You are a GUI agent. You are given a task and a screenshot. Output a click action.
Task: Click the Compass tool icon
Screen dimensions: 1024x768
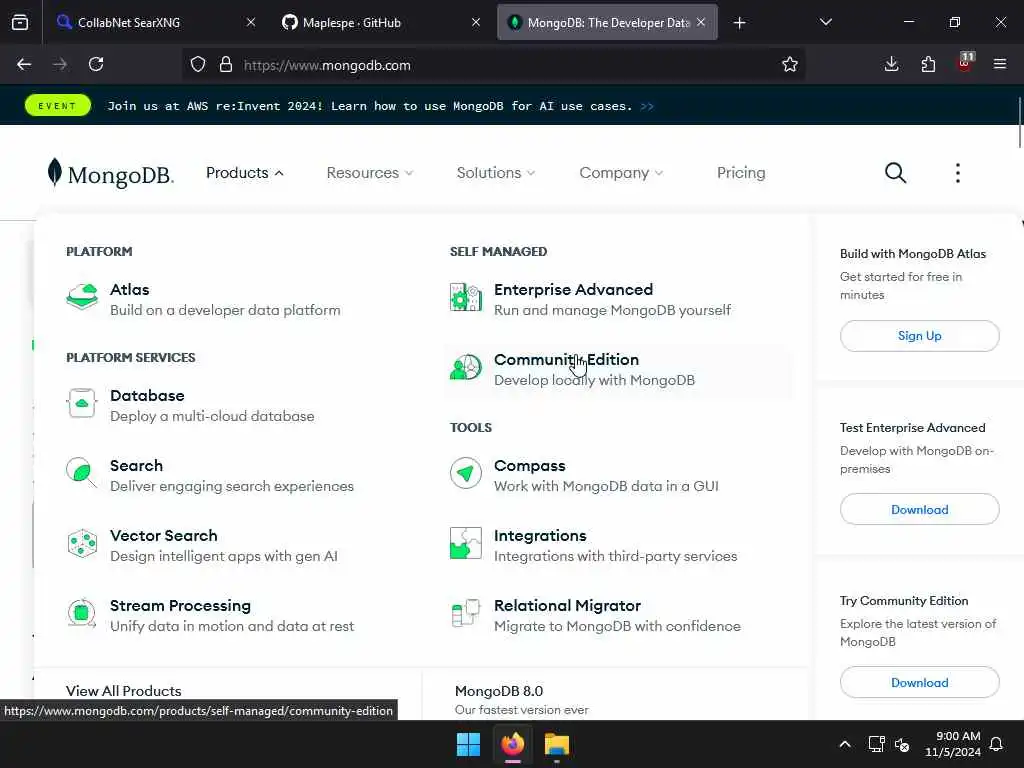pyautogui.click(x=466, y=473)
